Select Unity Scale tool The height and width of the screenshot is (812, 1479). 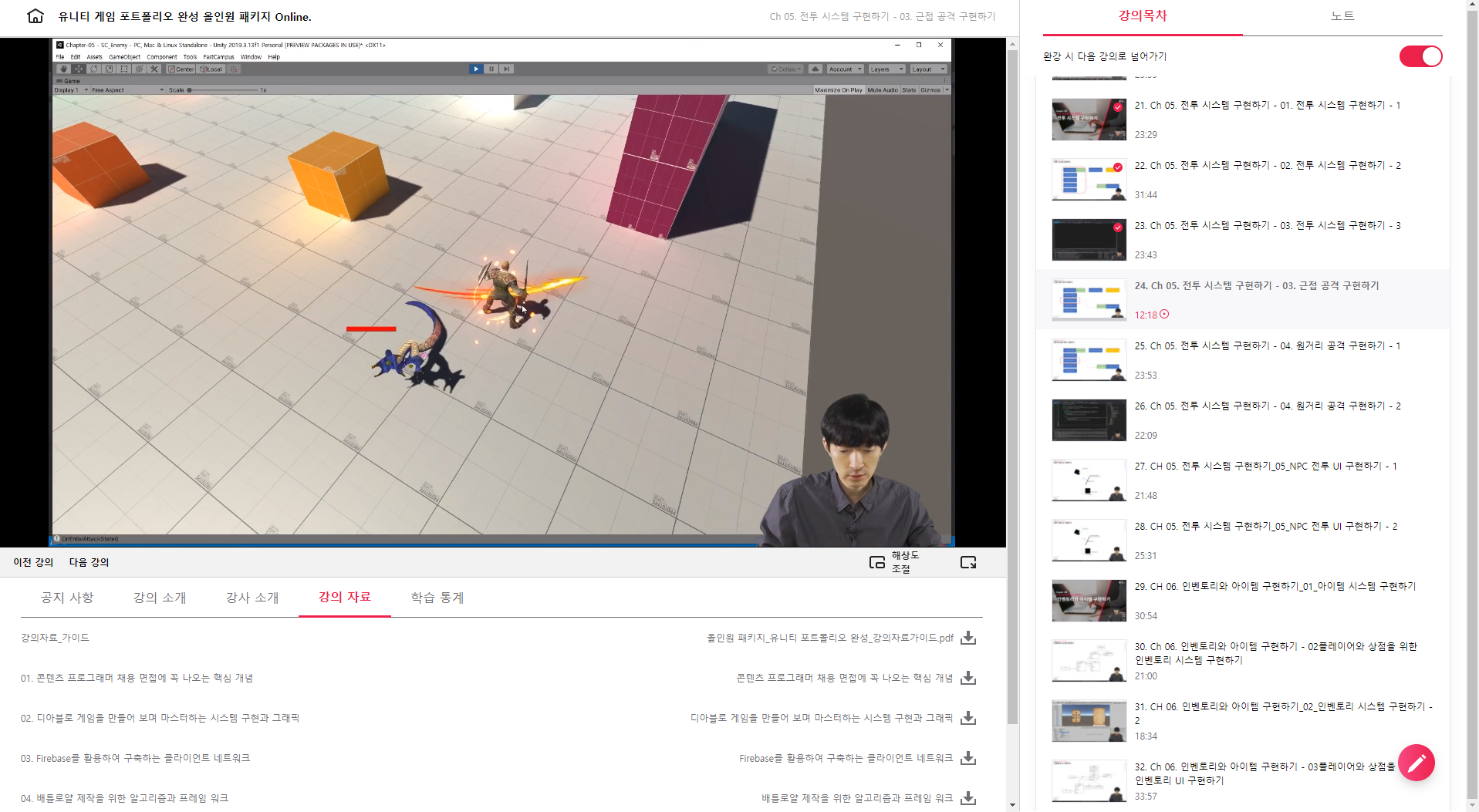click(109, 69)
